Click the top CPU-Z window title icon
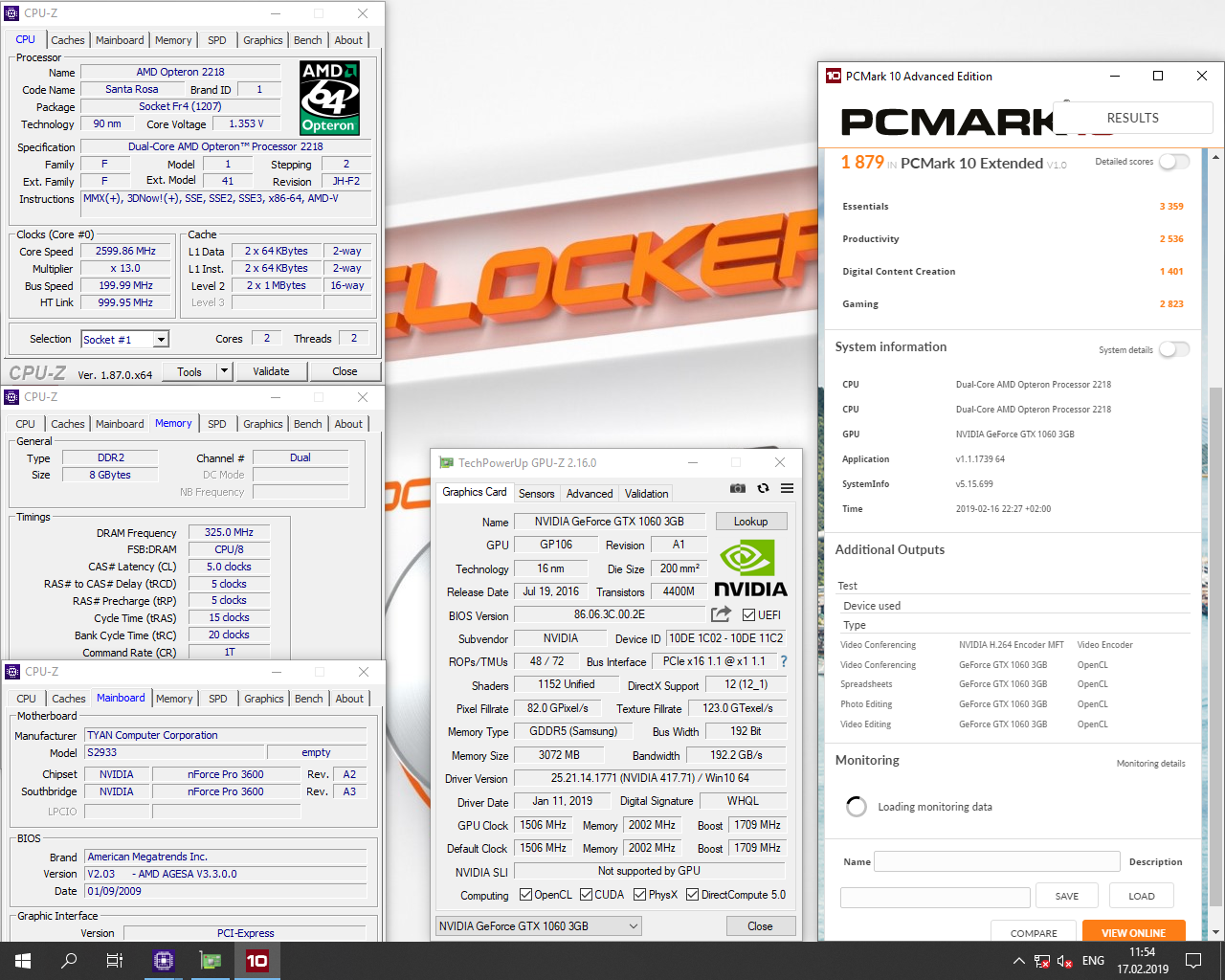The width and height of the screenshot is (1225, 980). point(12,13)
